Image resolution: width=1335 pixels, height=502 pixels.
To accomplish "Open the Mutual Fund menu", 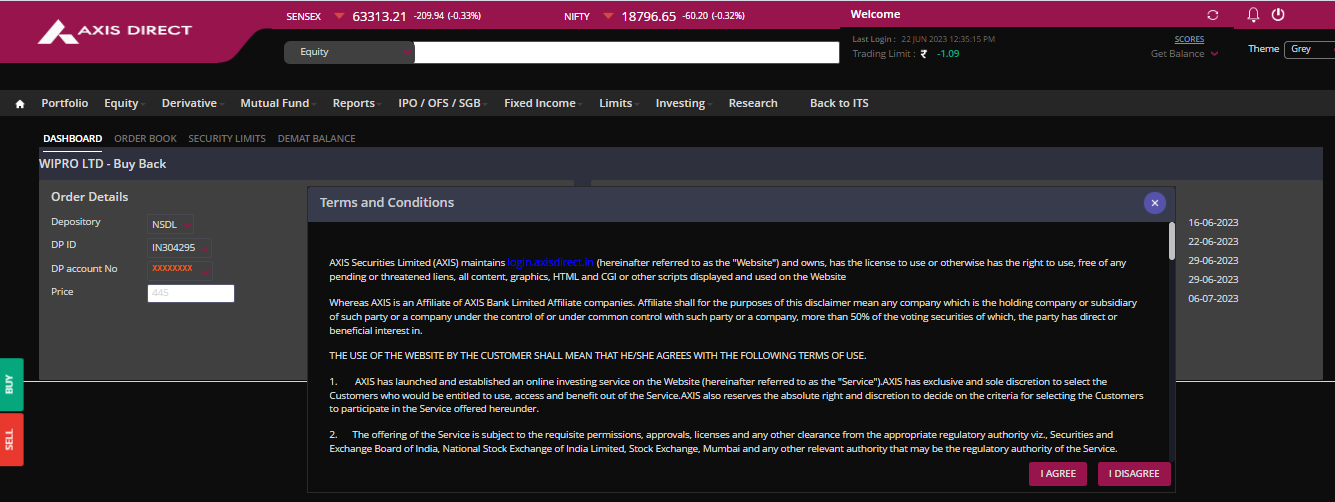I will point(276,103).
